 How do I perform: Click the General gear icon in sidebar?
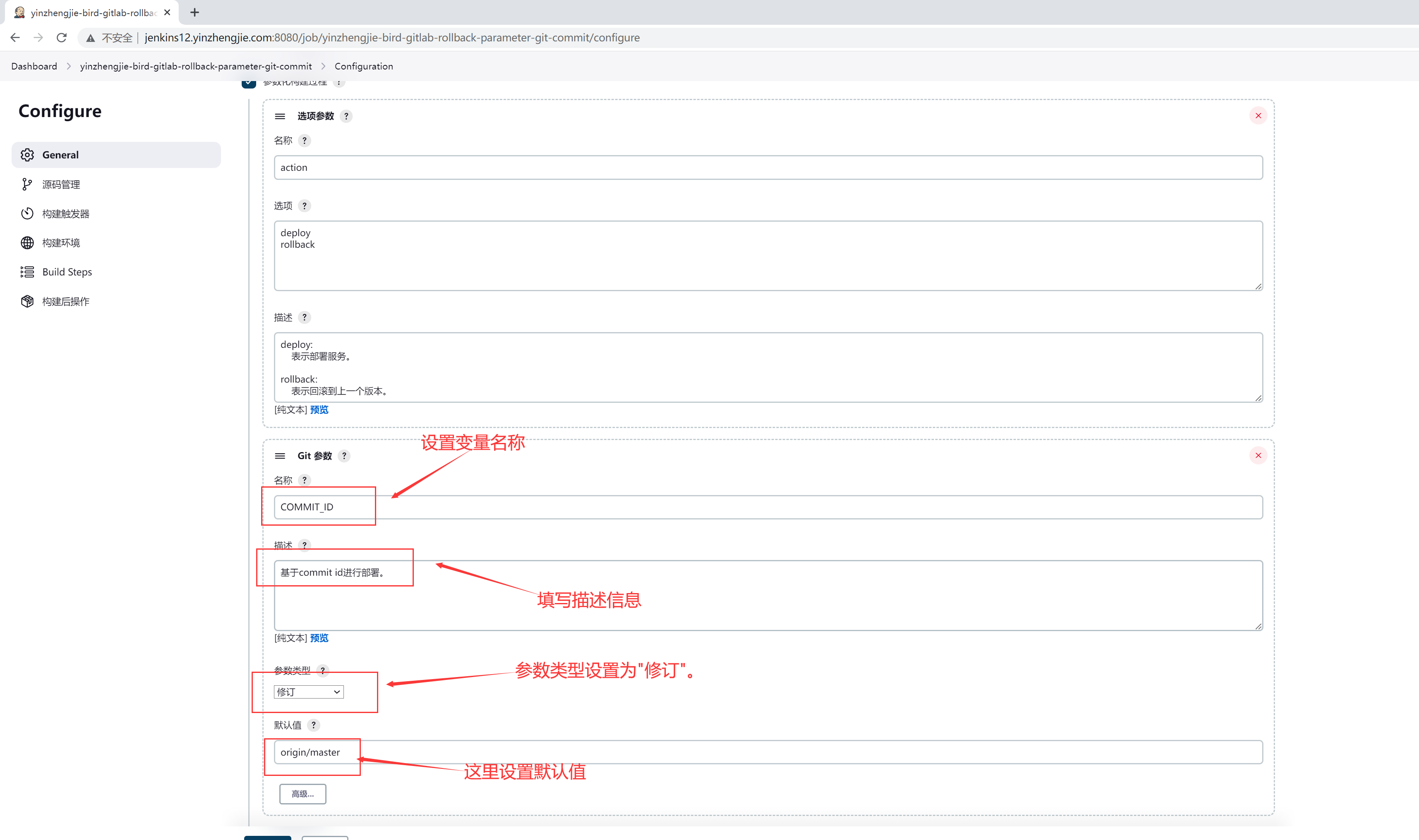click(27, 155)
